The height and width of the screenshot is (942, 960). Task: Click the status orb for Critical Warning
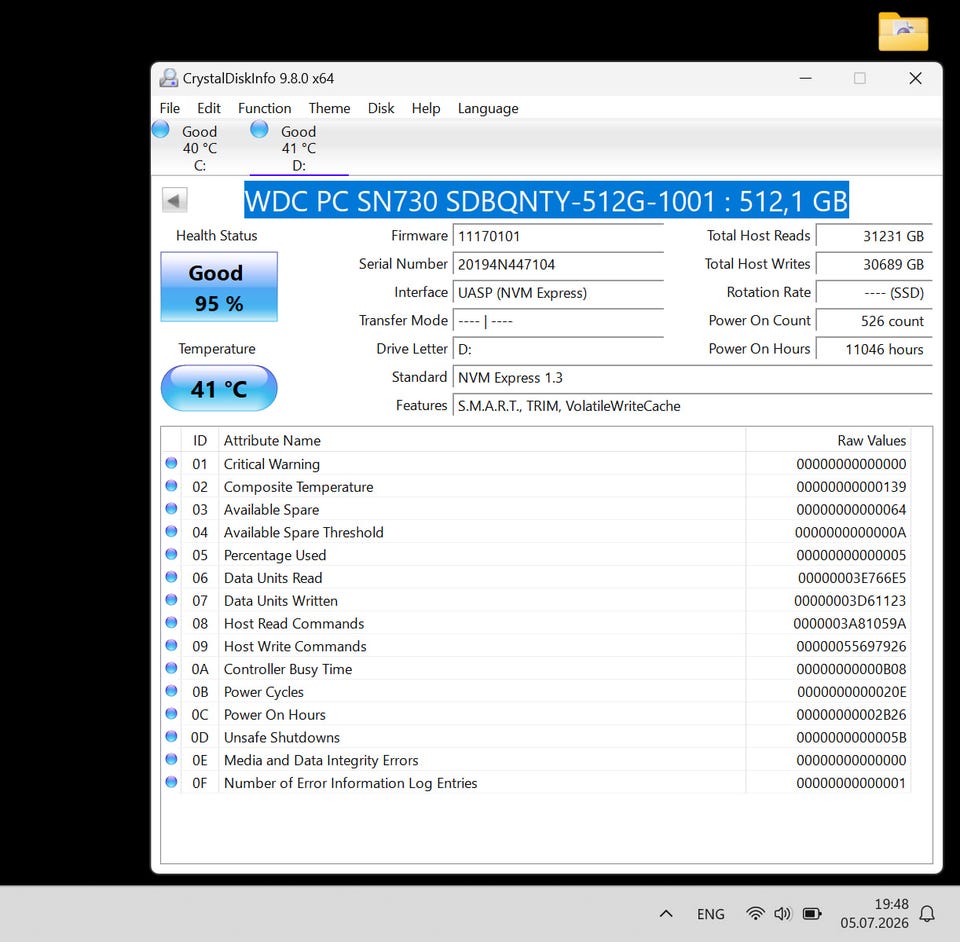[x=171, y=463]
